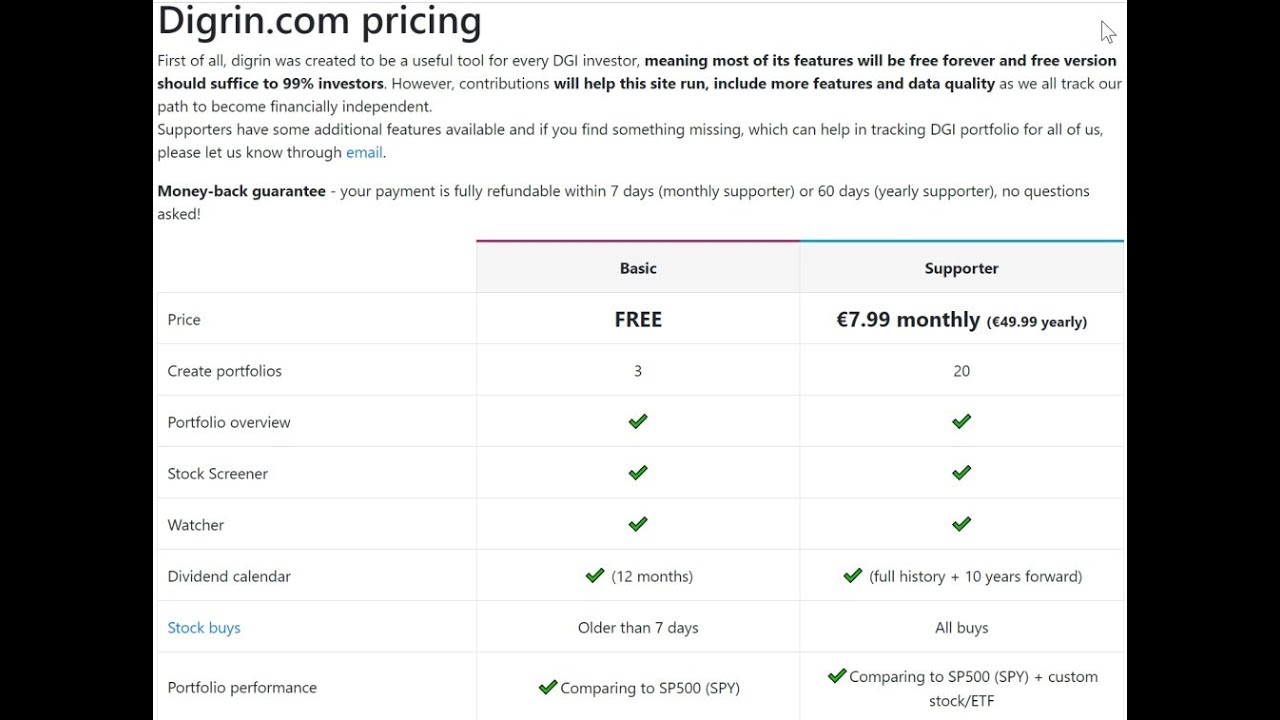This screenshot has width=1280, height=720.
Task: Click the FREE price cell
Action: coord(638,319)
